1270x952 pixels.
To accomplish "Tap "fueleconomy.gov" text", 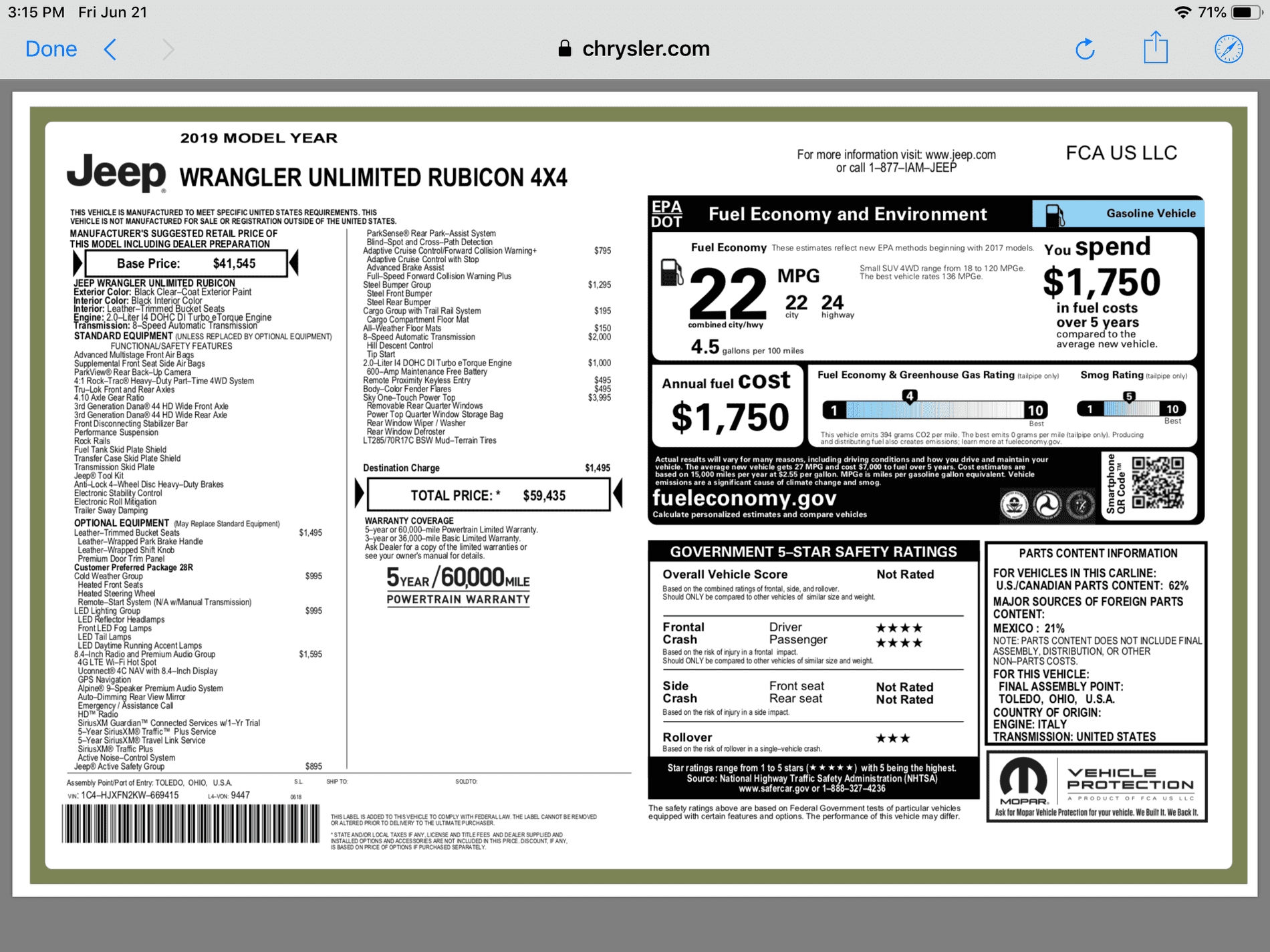I will click(744, 498).
